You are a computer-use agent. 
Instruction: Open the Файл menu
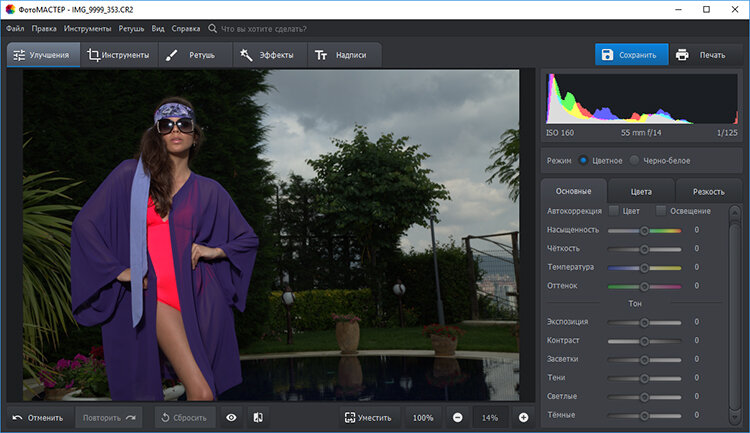(x=15, y=29)
